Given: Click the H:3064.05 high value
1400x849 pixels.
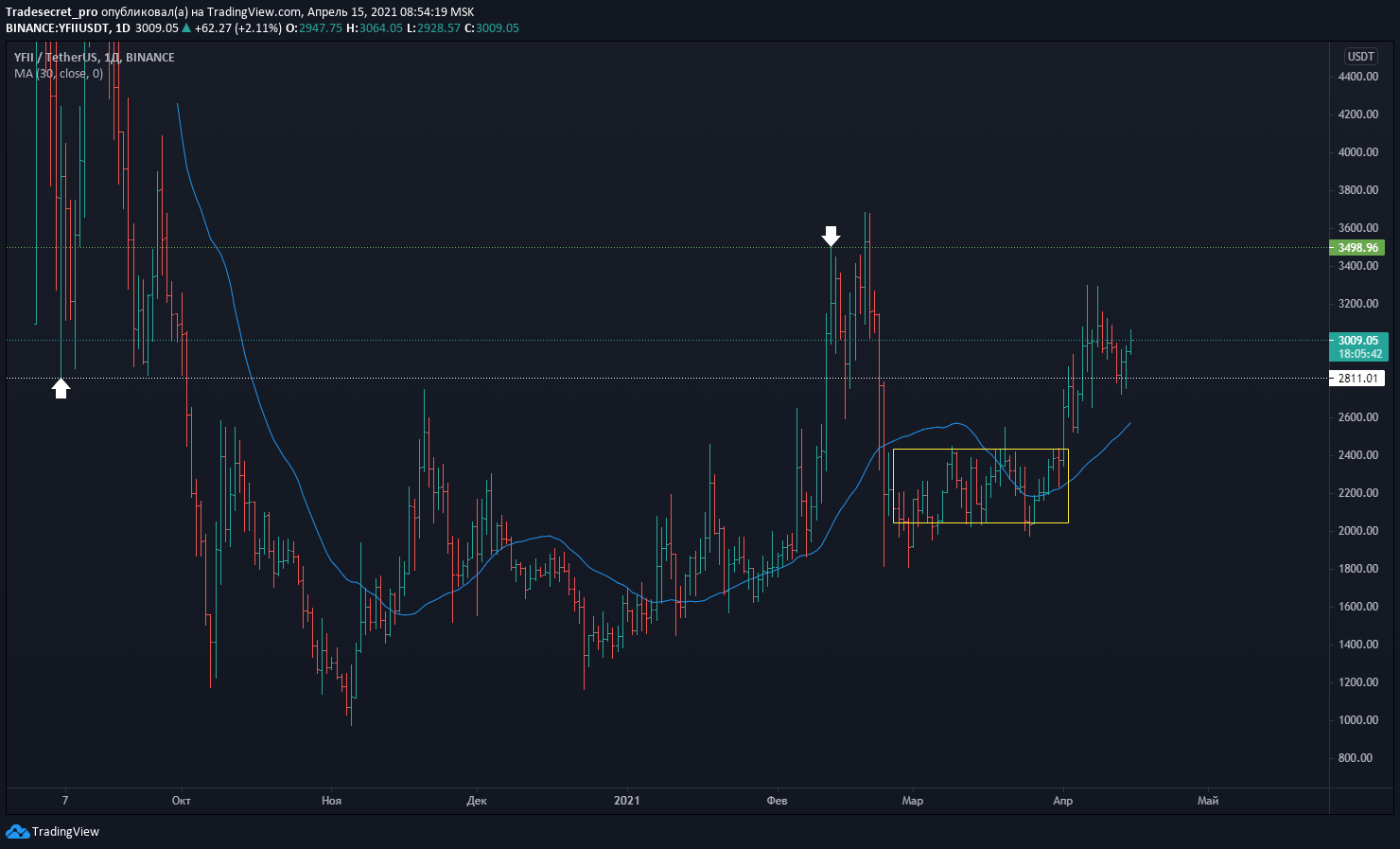Looking at the screenshot, I should click(x=375, y=28).
